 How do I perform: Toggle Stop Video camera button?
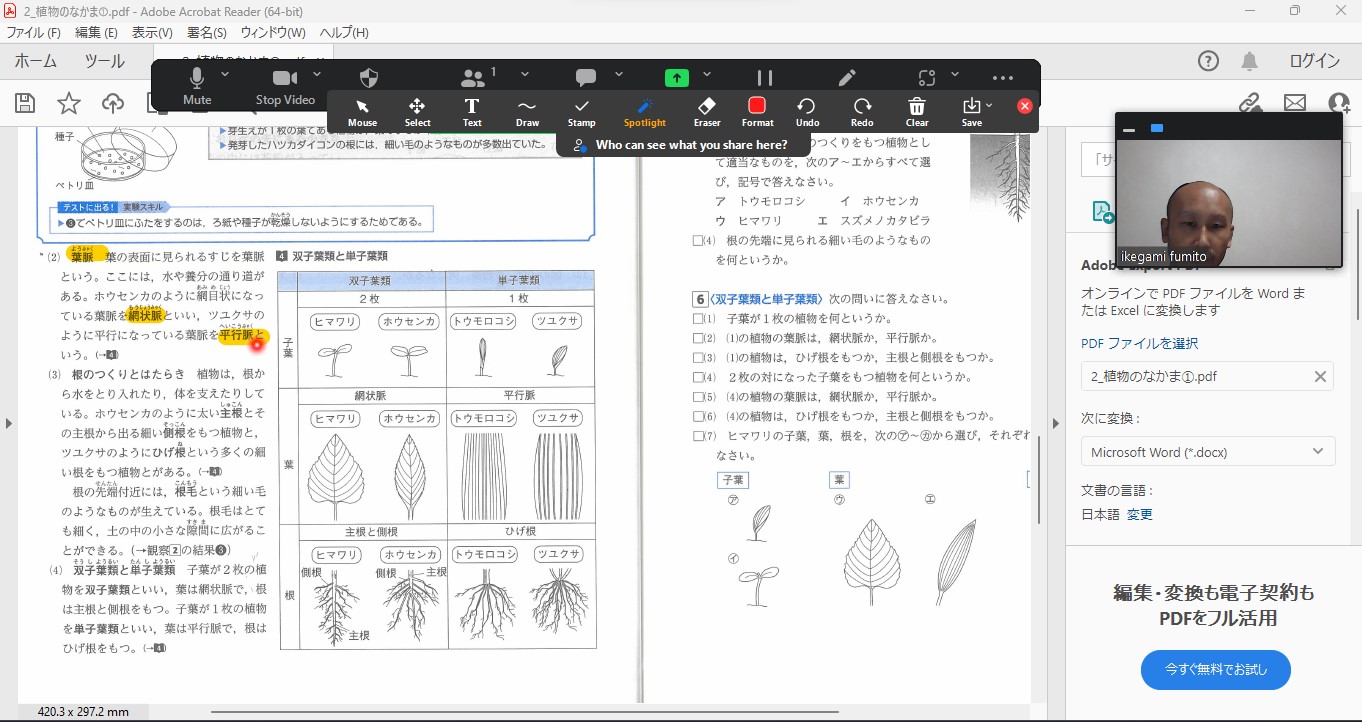pyautogui.click(x=285, y=85)
